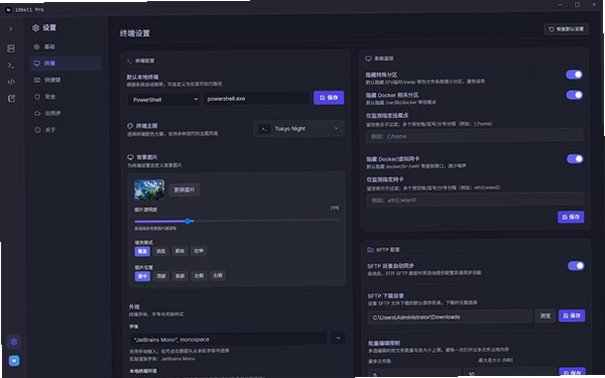Save the batch edit limit settings

[572, 373]
